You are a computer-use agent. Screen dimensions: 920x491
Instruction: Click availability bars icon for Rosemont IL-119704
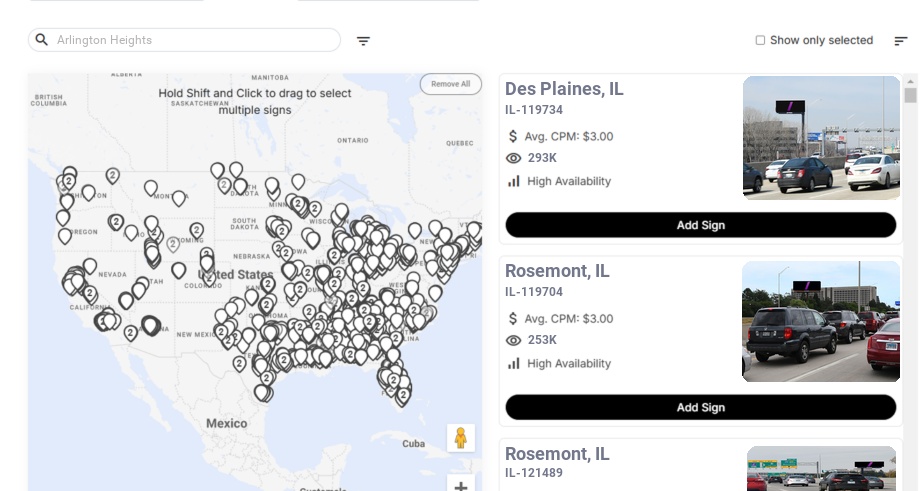(514, 363)
